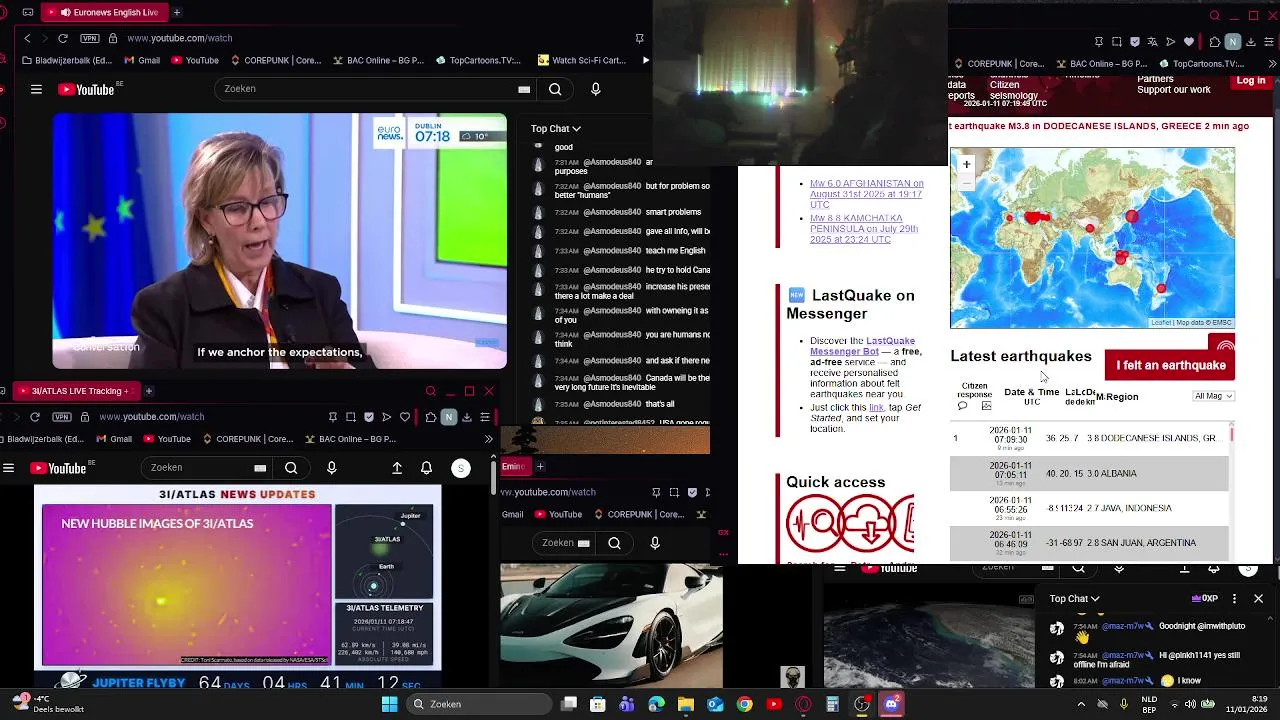The width and height of the screenshot is (1280, 720).
Task: Open LastQuake Messenger Bot link
Action: coord(862,346)
